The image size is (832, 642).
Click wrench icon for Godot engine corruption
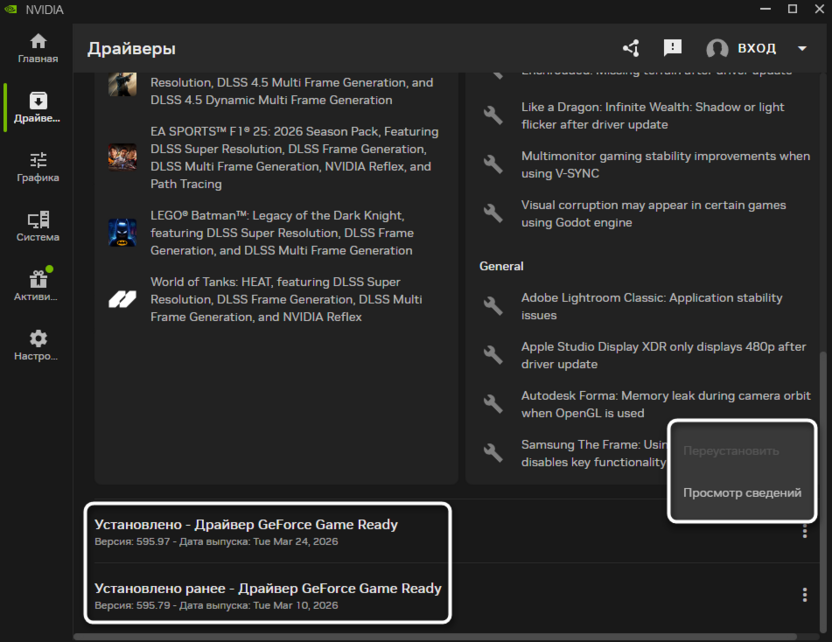pos(493,213)
